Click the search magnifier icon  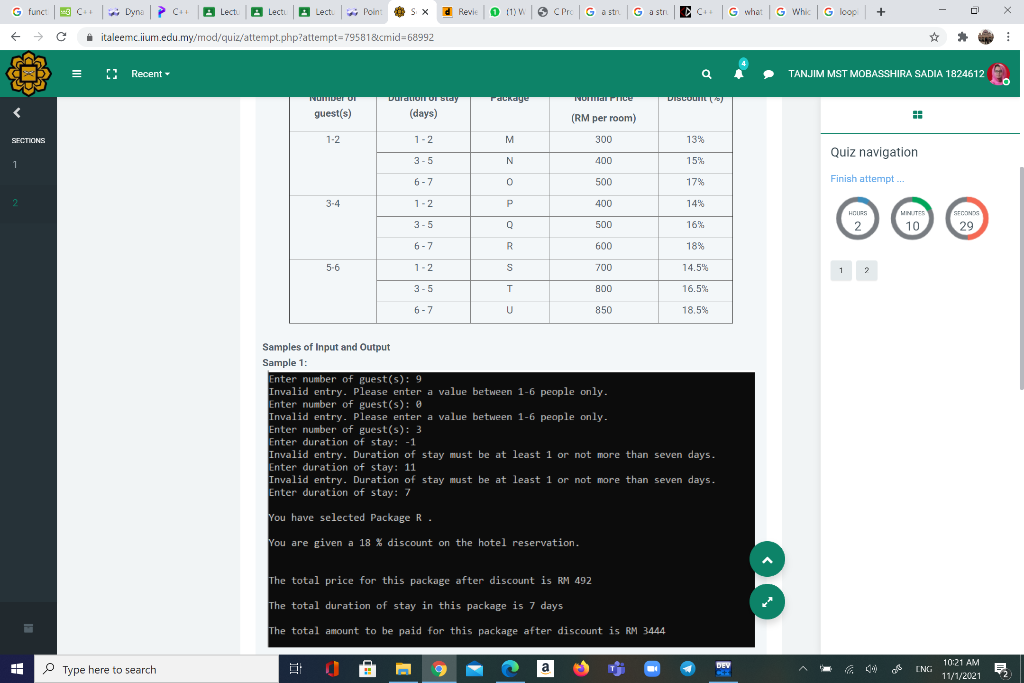click(706, 74)
